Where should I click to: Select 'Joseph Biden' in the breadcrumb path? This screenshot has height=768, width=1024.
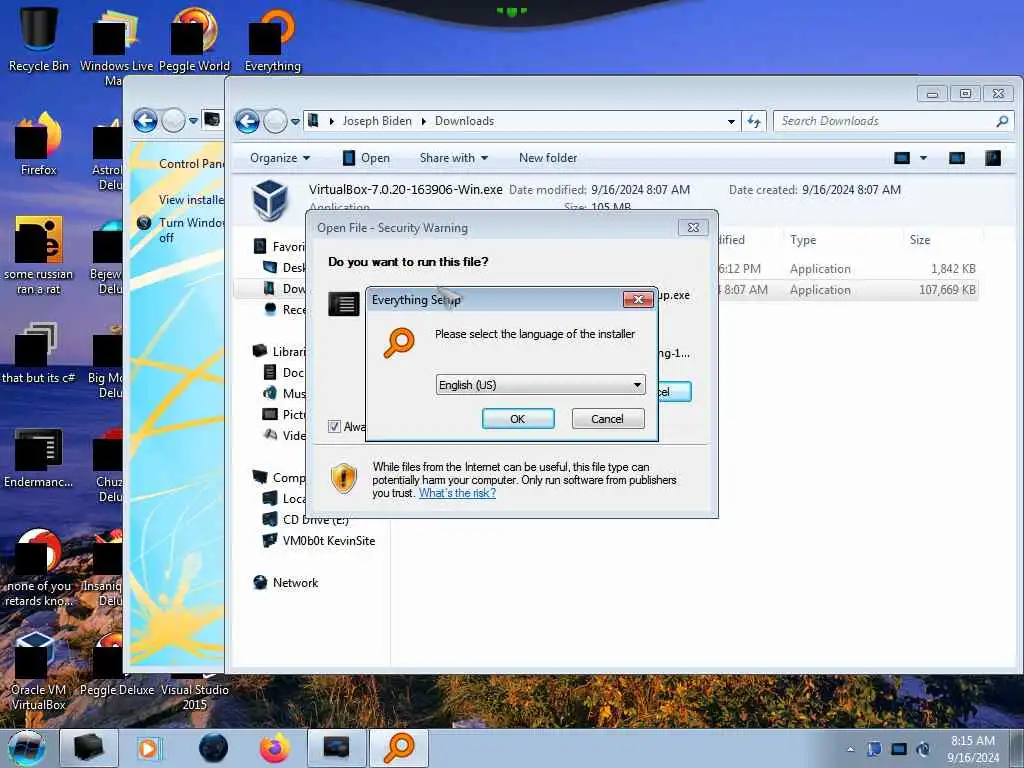377,121
